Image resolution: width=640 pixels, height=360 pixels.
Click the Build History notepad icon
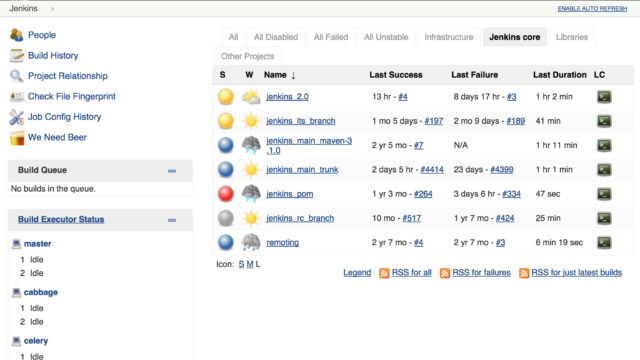17,56
